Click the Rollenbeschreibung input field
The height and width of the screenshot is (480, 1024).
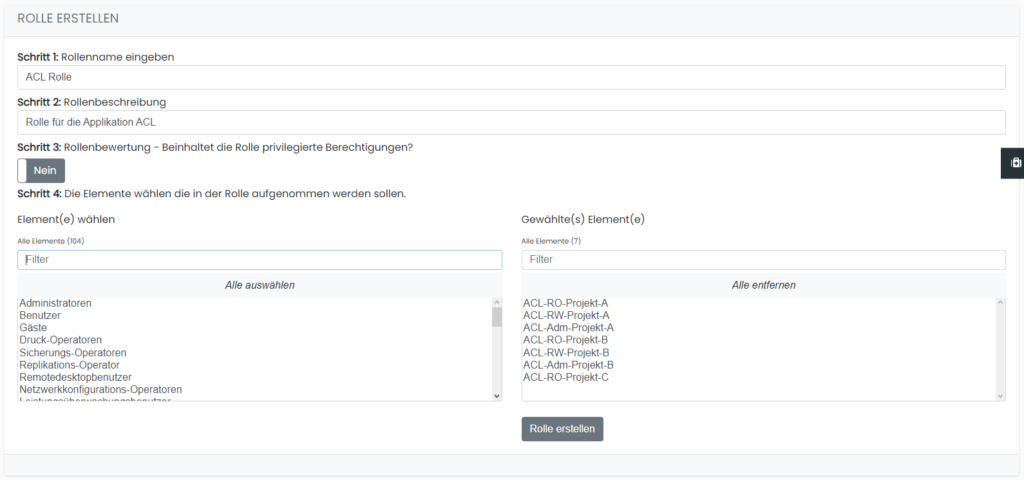511,122
